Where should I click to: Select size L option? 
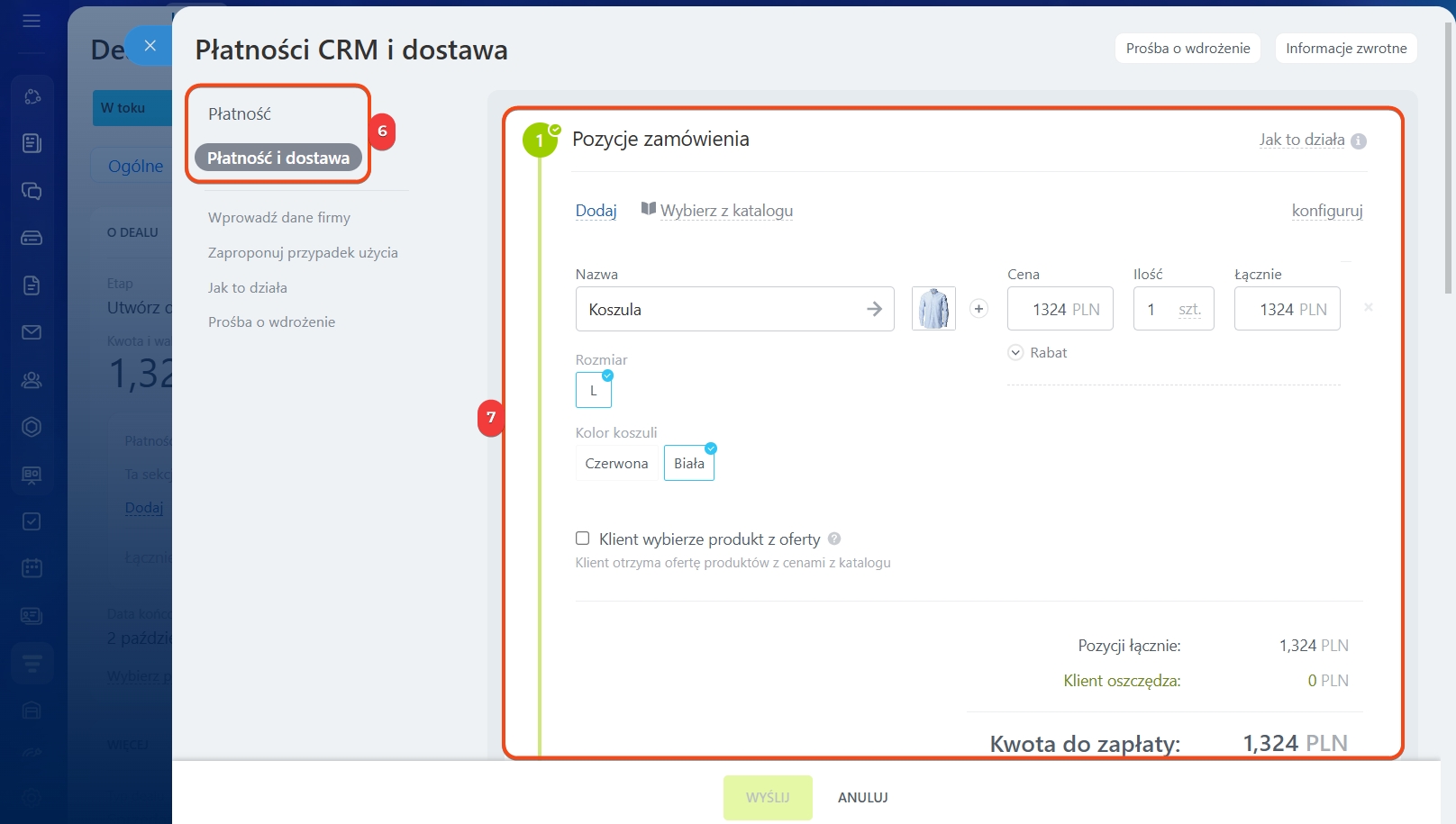click(594, 390)
